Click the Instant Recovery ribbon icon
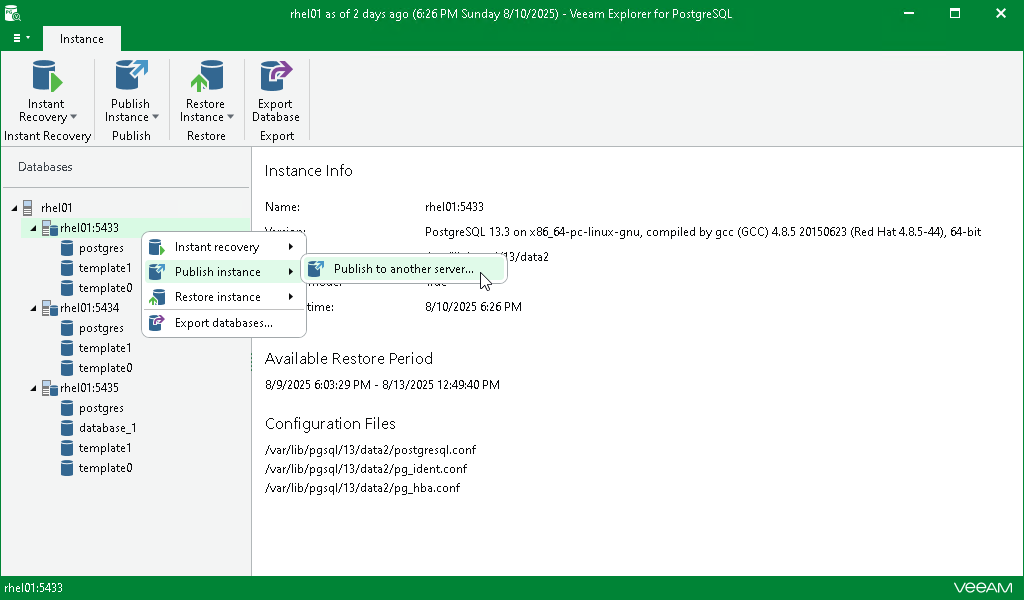Screen dimensions: 1024x600 [x=47, y=76]
